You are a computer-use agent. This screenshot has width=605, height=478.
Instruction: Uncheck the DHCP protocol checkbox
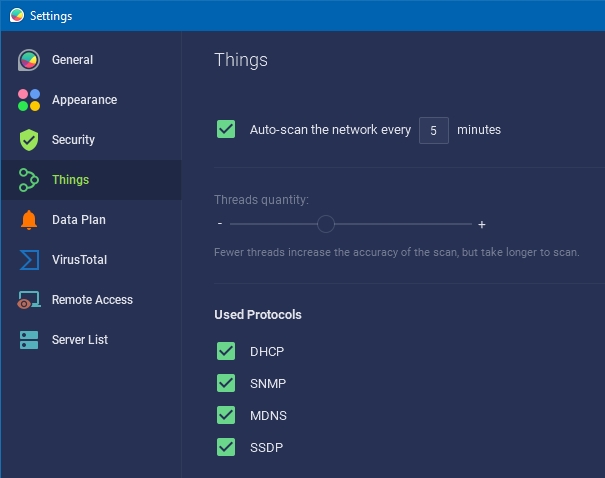(226, 351)
